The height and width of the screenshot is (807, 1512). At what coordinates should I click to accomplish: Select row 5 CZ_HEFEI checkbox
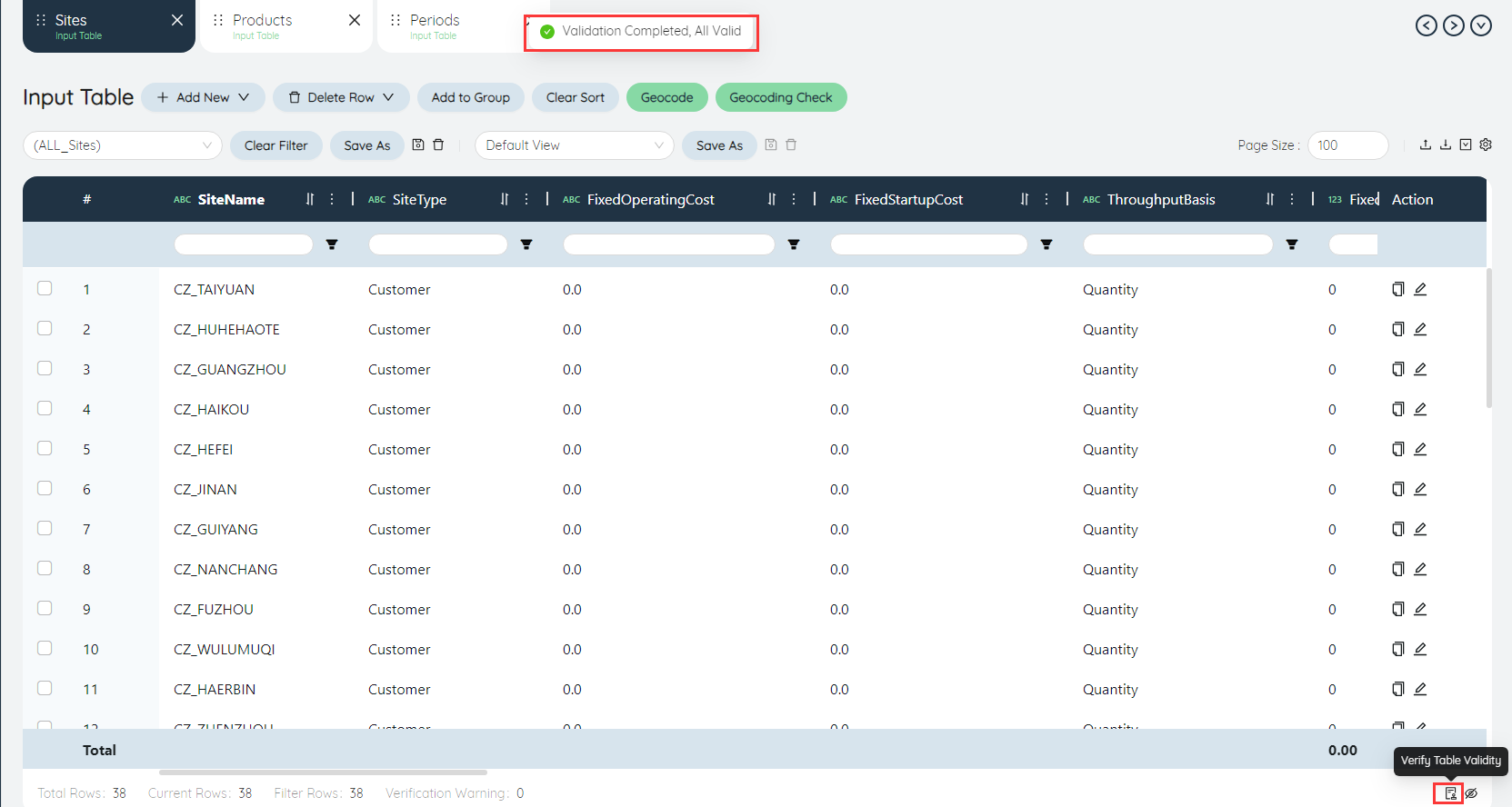click(45, 448)
